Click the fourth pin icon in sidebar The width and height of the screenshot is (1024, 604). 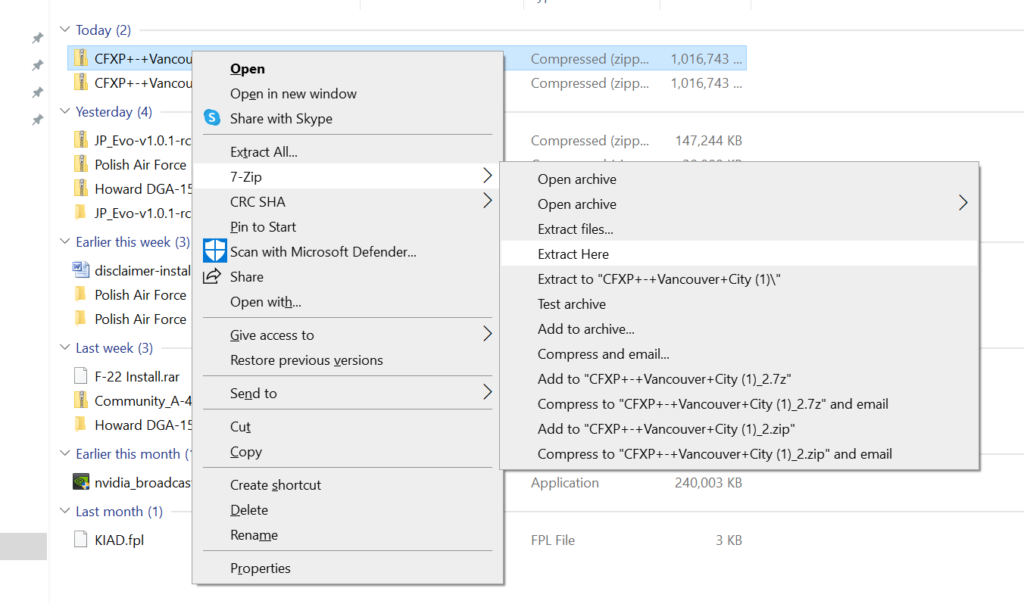pyautogui.click(x=38, y=119)
